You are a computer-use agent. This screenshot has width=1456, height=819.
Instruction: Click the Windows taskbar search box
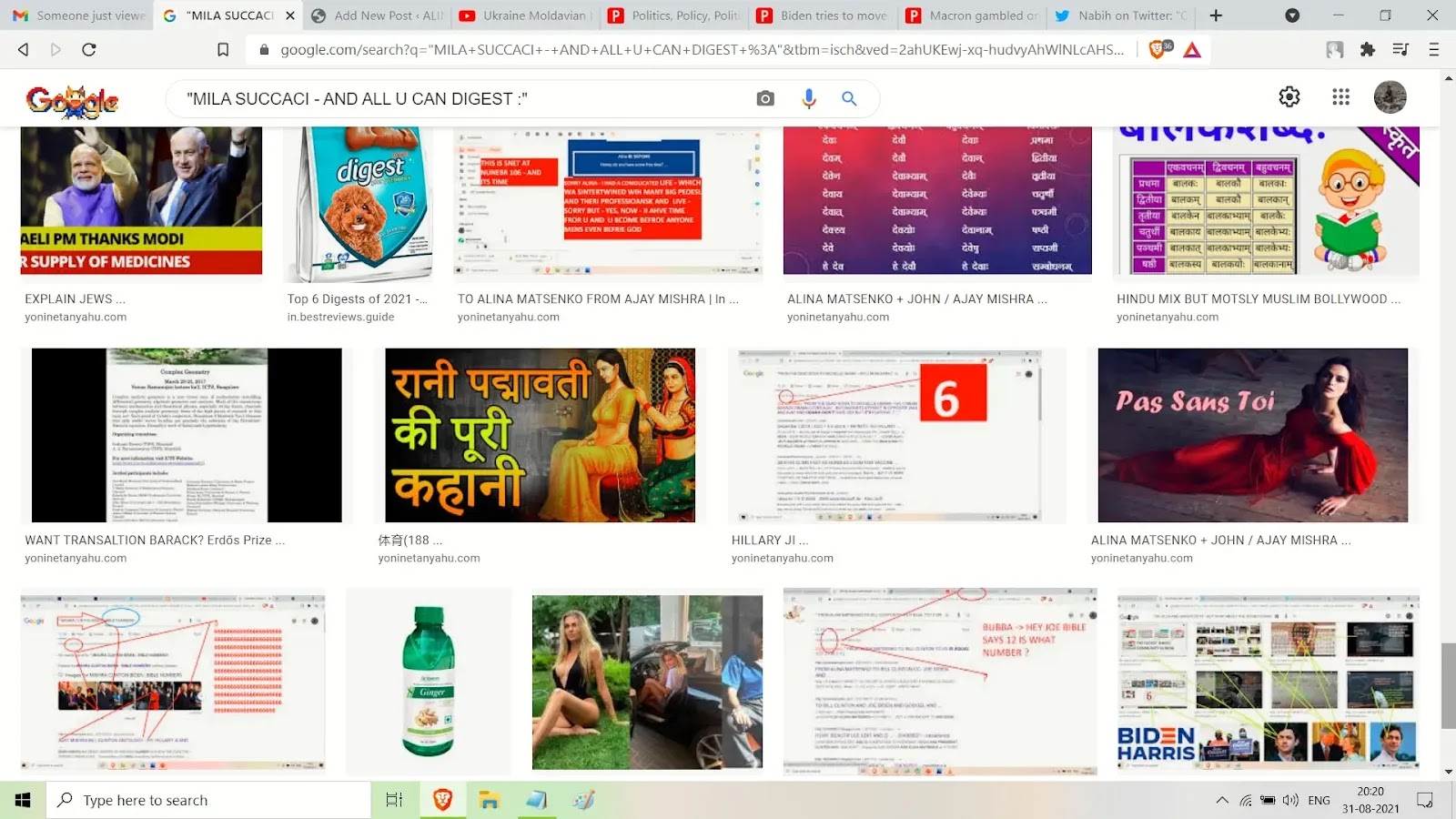[209, 800]
